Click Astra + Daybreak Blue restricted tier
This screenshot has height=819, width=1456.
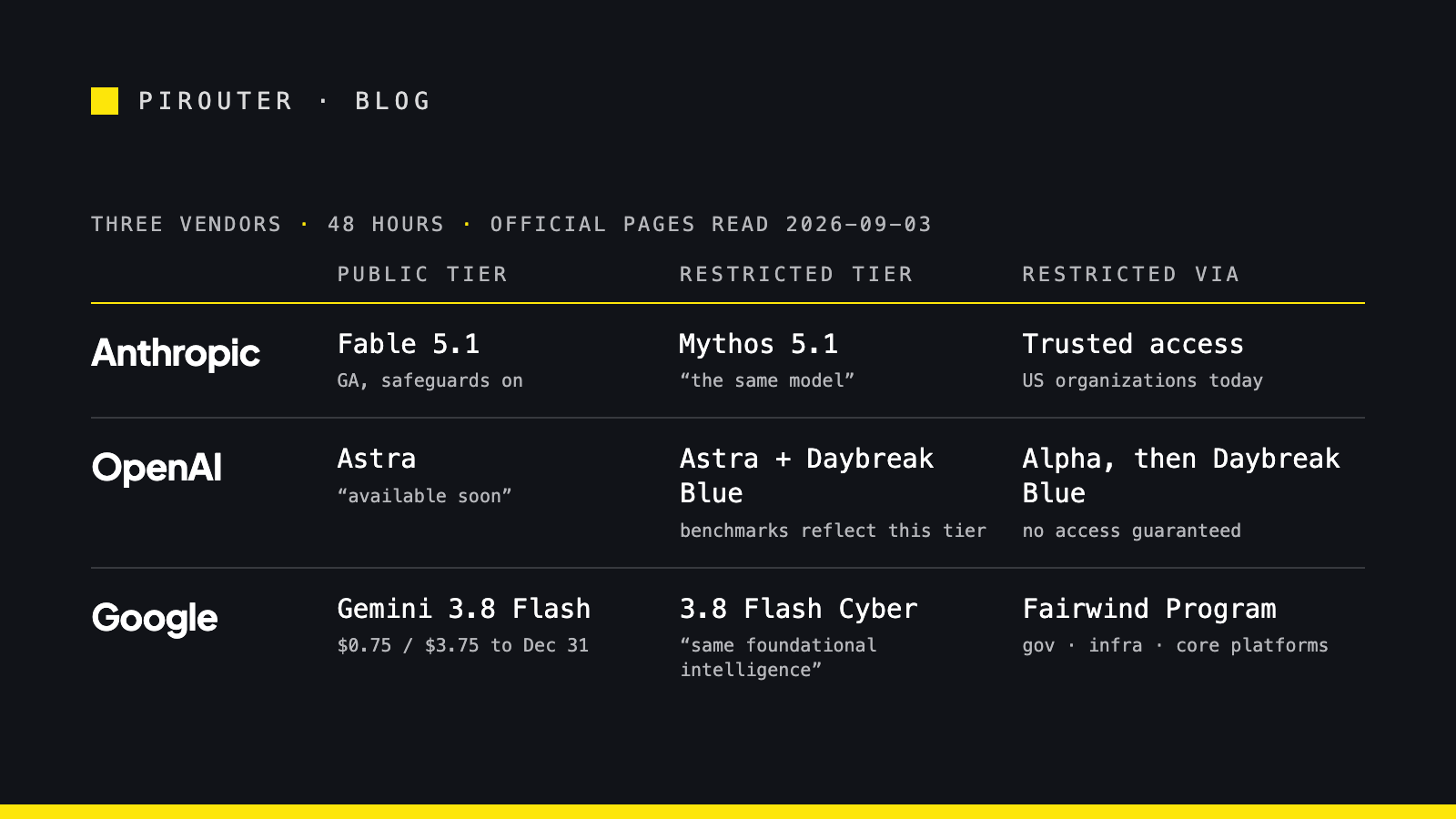click(x=807, y=476)
